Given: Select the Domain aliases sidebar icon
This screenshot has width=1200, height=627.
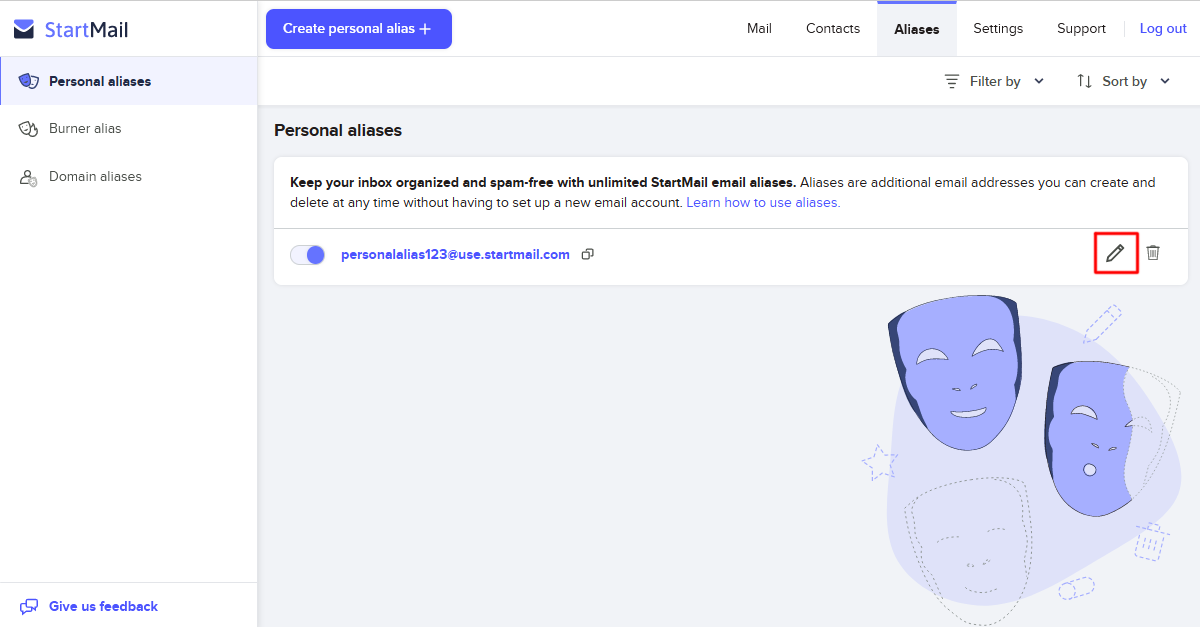Looking at the screenshot, I should pos(29,176).
